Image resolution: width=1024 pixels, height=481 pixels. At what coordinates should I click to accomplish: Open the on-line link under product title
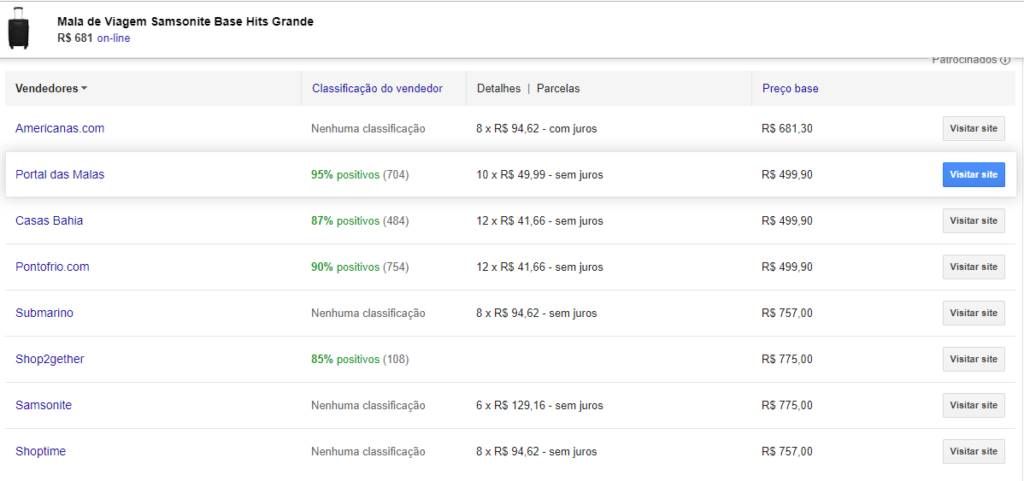114,39
